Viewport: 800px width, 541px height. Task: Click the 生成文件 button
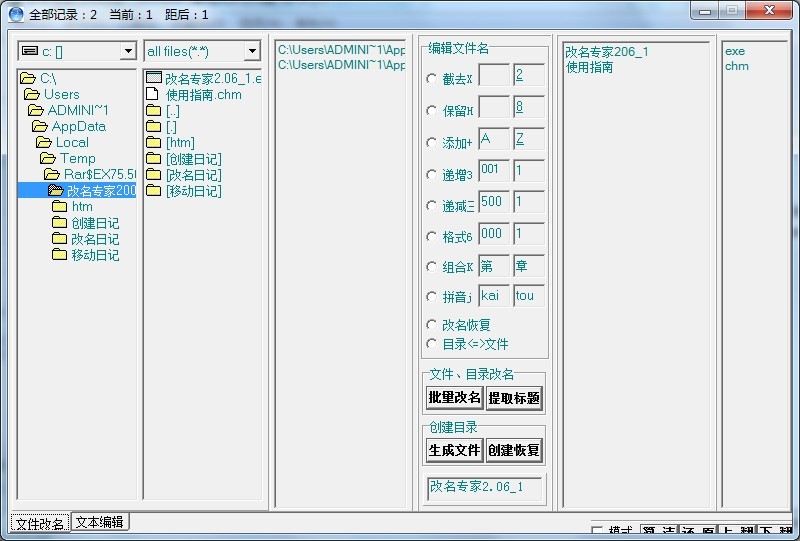coord(455,450)
